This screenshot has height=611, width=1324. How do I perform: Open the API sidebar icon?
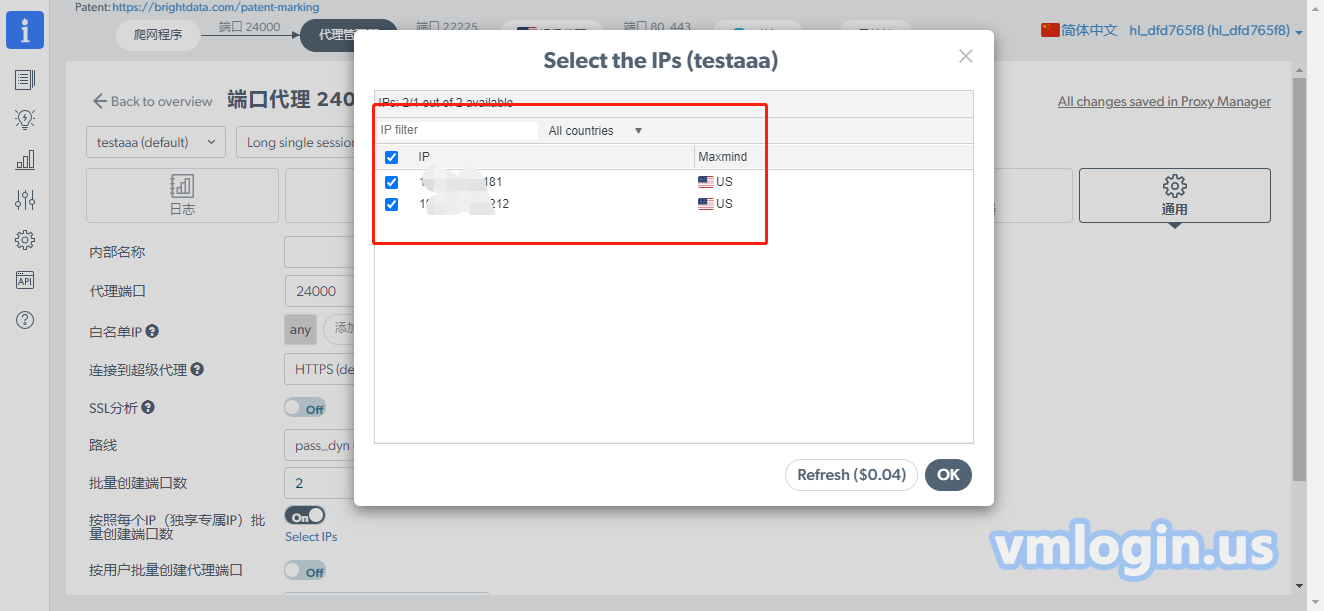(25, 280)
